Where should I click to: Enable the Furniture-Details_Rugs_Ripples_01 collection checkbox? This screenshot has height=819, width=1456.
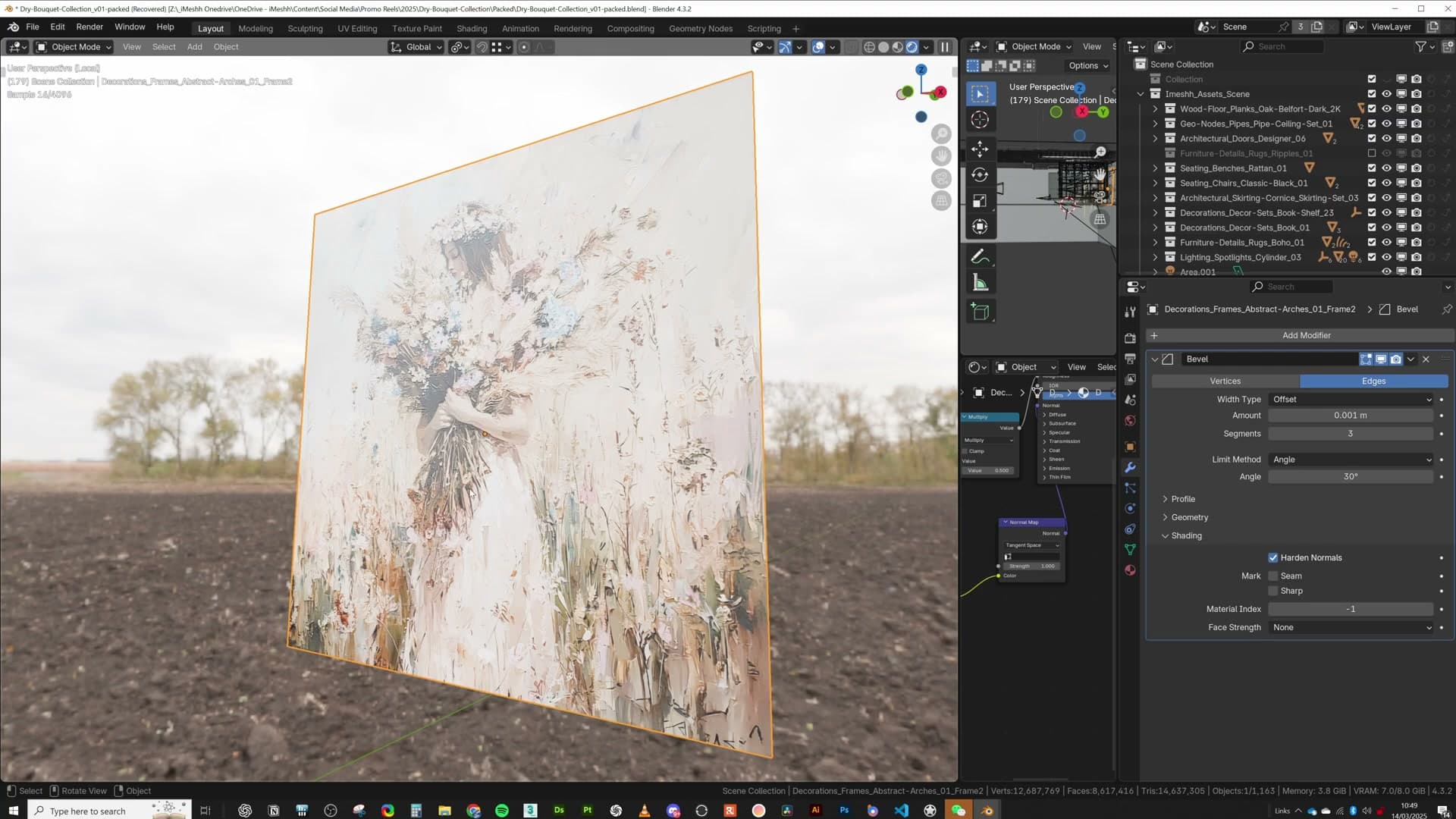pos(1371,154)
